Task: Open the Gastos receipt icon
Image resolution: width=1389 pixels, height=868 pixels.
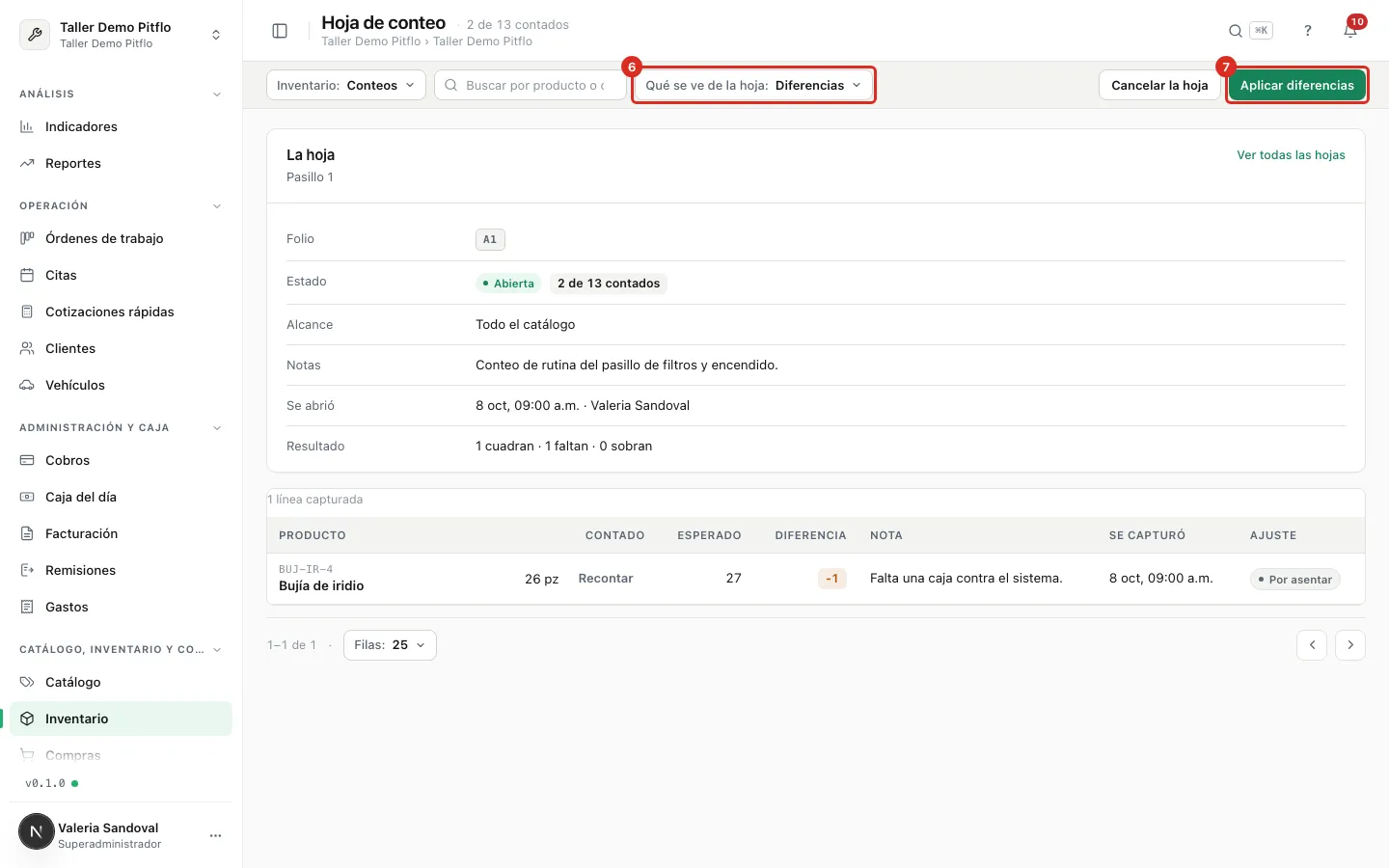Action: pos(27,607)
